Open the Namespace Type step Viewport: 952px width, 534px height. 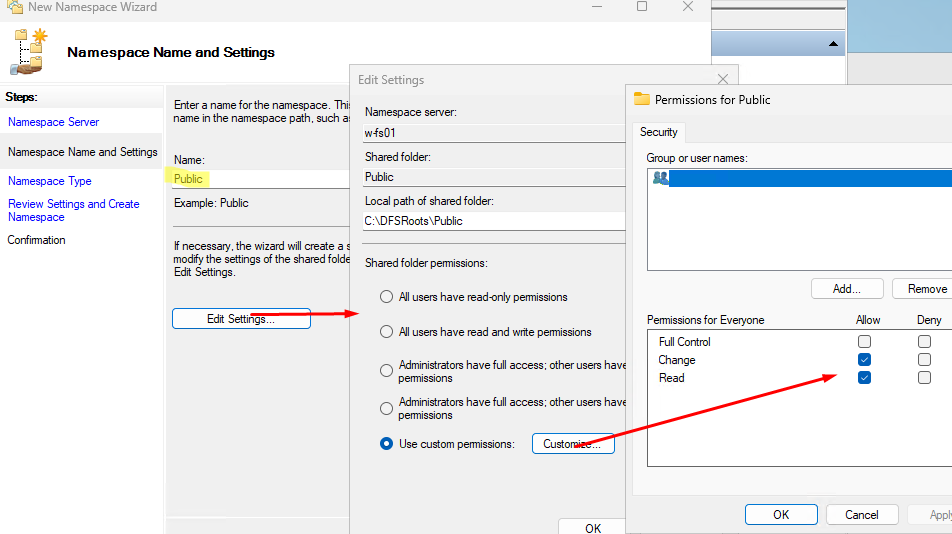(x=50, y=181)
